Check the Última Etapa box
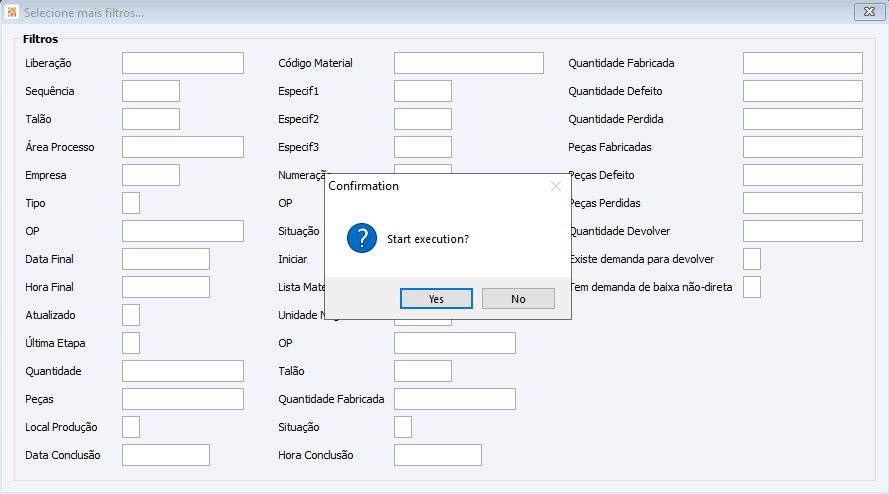The image size is (889, 494). click(x=131, y=343)
